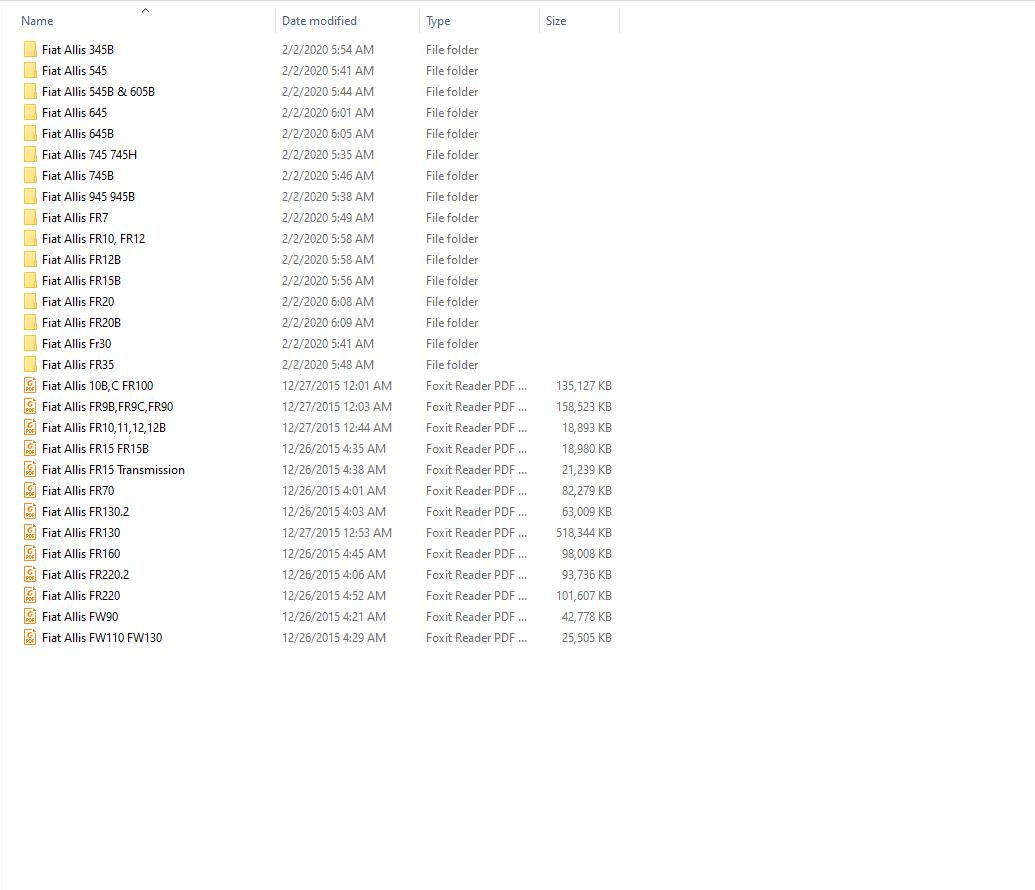Click folder icon for Fiat Allis FR35
Image resolution: width=1035 pixels, height=890 pixels.
30,364
